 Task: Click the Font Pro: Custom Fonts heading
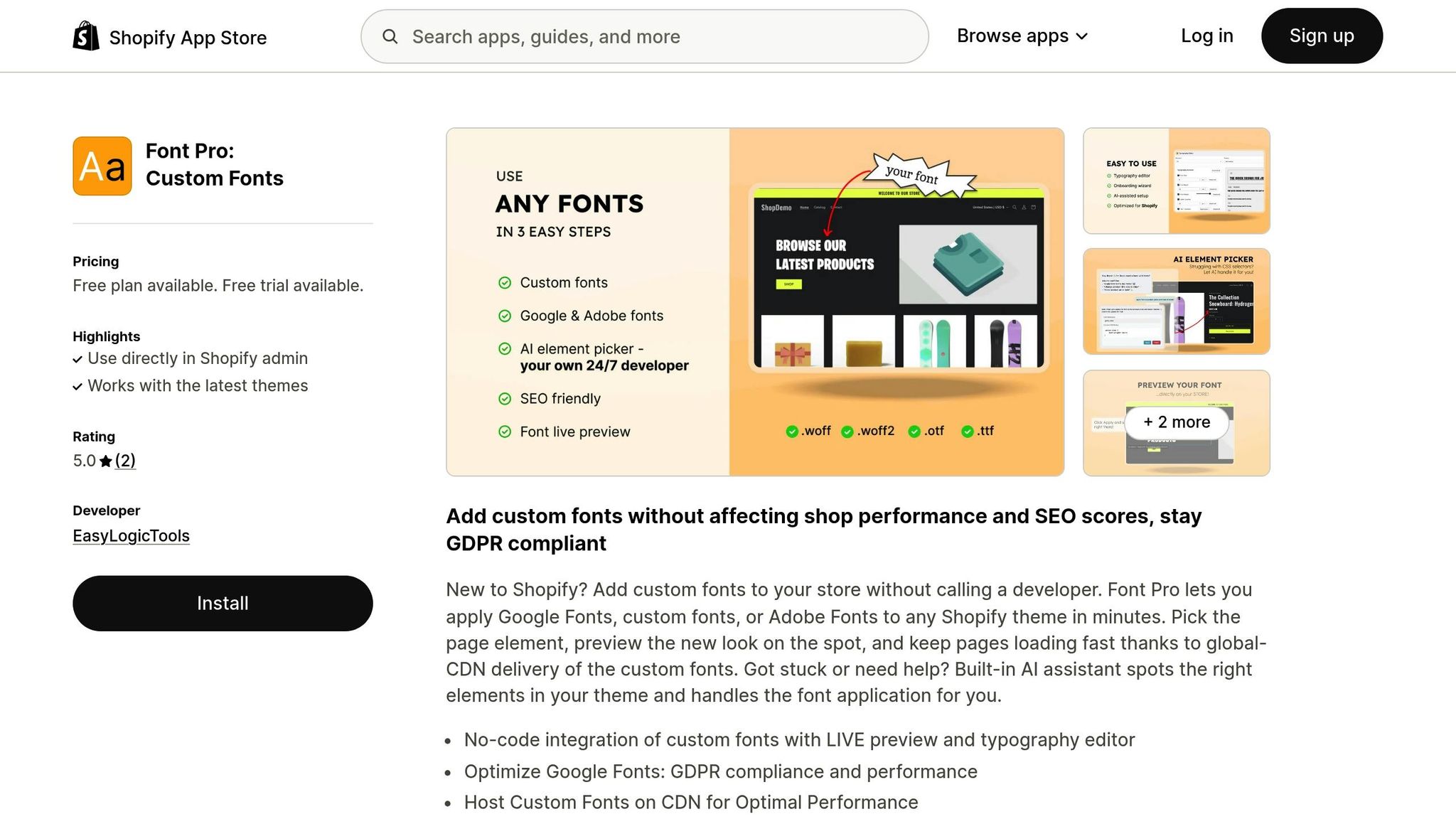coord(215,164)
